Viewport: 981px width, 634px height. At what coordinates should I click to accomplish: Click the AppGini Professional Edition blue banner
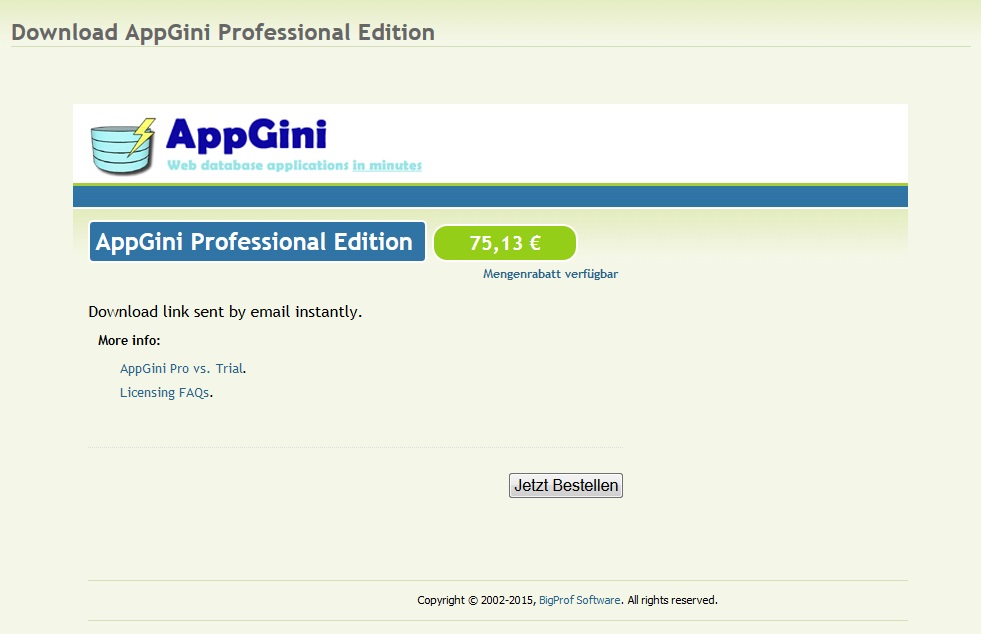point(257,242)
